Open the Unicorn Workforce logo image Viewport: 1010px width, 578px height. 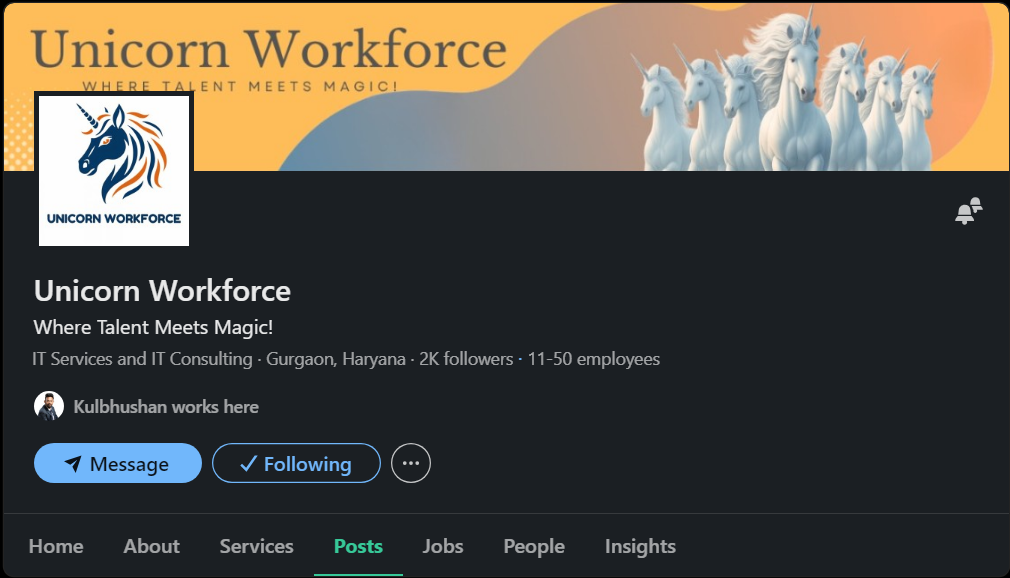pos(114,170)
